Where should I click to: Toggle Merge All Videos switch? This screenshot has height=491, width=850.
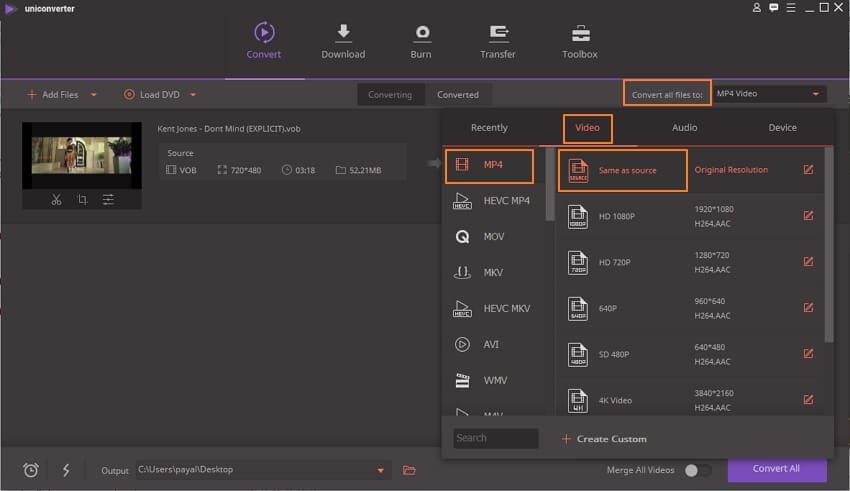tap(698, 470)
